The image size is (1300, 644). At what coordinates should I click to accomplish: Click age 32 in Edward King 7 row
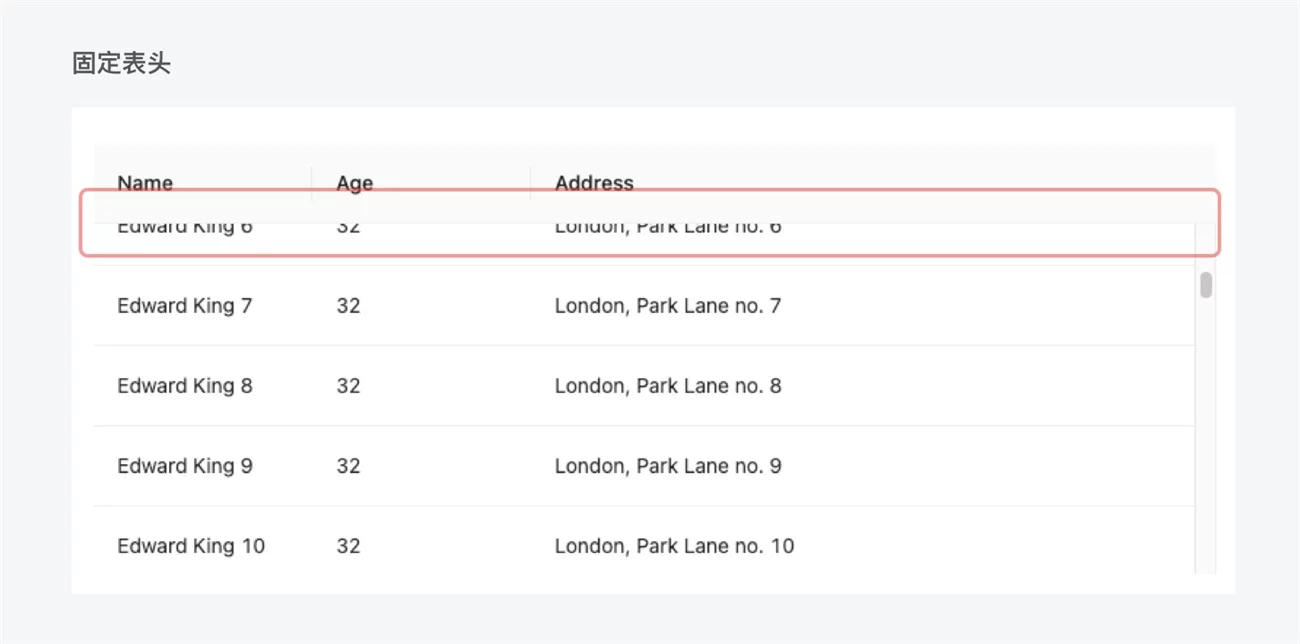348,306
